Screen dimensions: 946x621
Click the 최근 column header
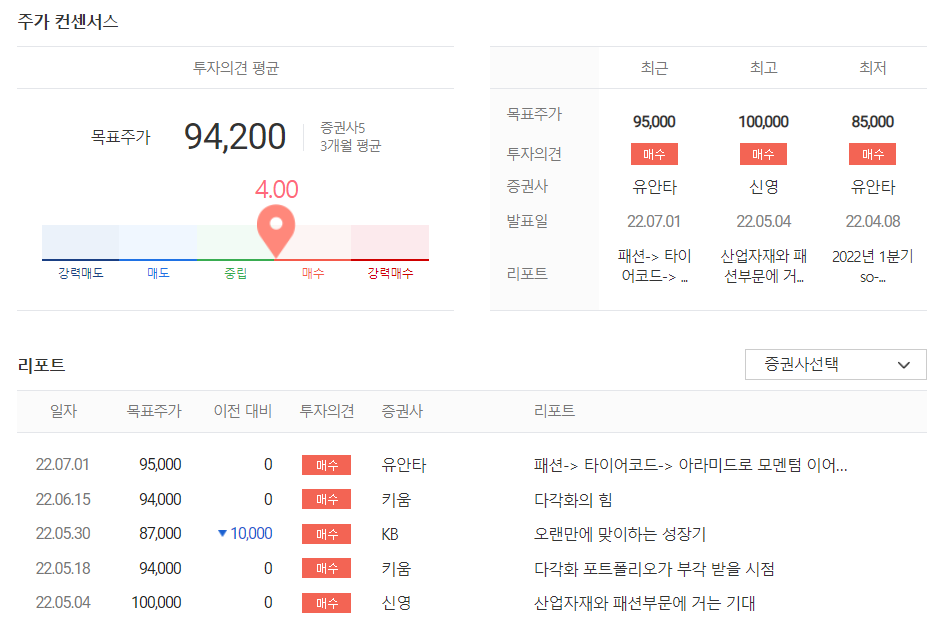(x=654, y=68)
